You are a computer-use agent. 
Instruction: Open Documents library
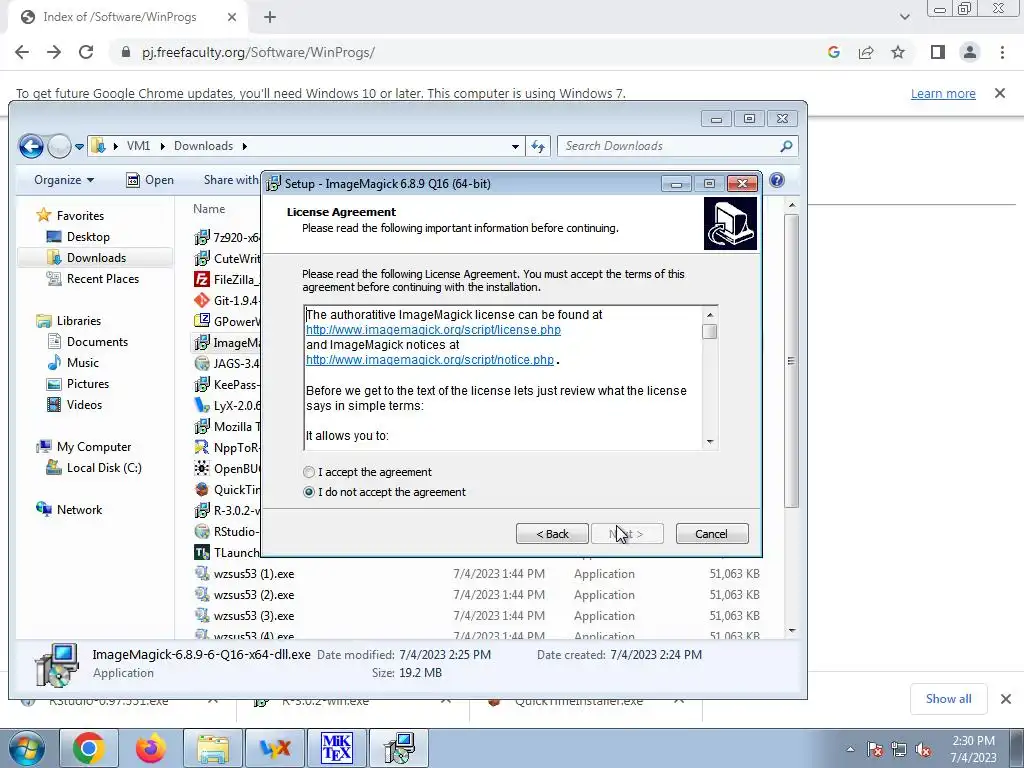tap(97, 342)
